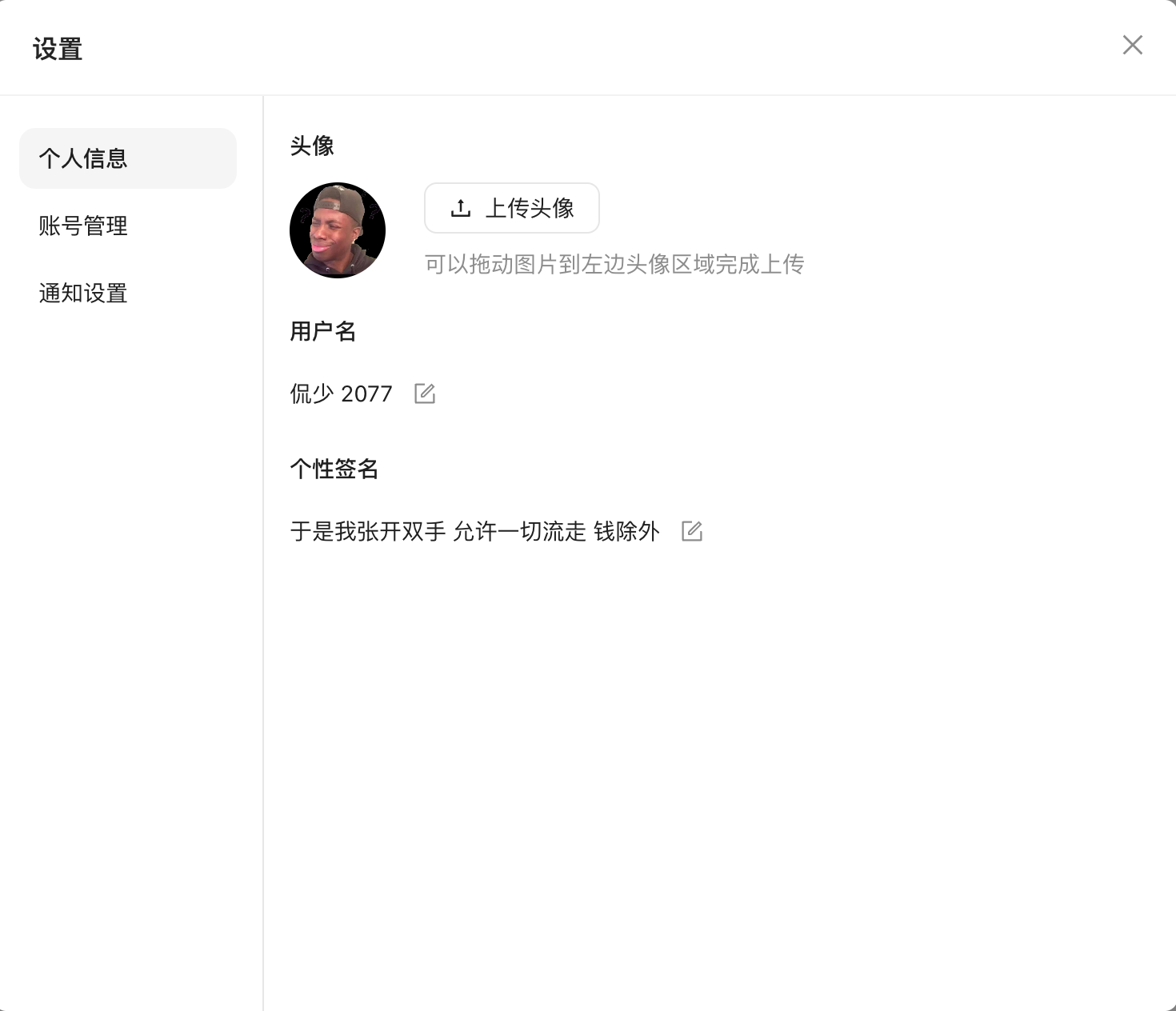Close the 设置 dialog
Screen dimensions: 1176x1011
1133,45
